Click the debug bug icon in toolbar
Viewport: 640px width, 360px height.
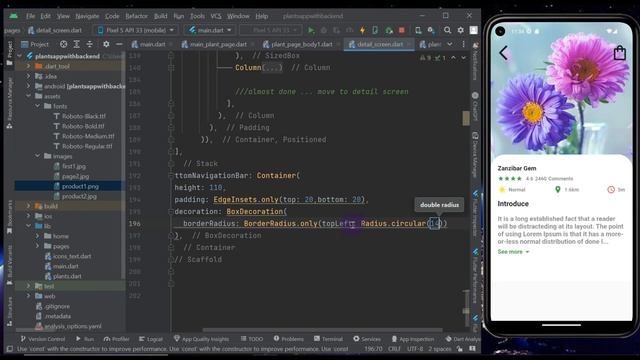(324, 30)
